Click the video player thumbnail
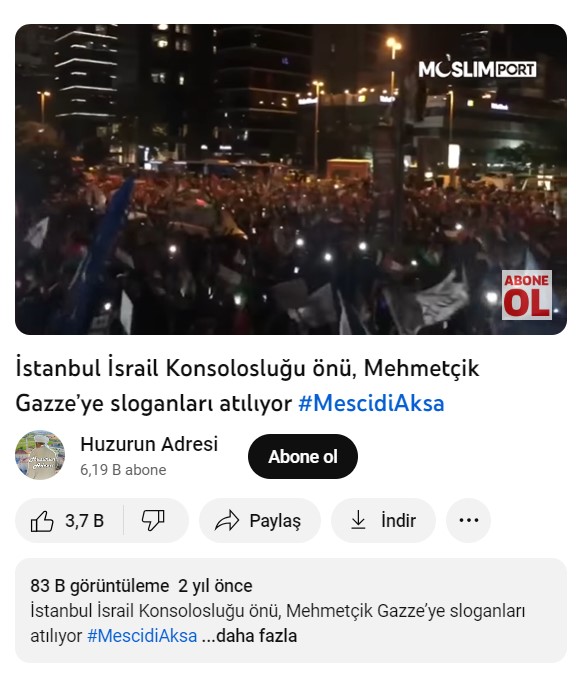The width and height of the screenshot is (582, 680). (x=291, y=179)
